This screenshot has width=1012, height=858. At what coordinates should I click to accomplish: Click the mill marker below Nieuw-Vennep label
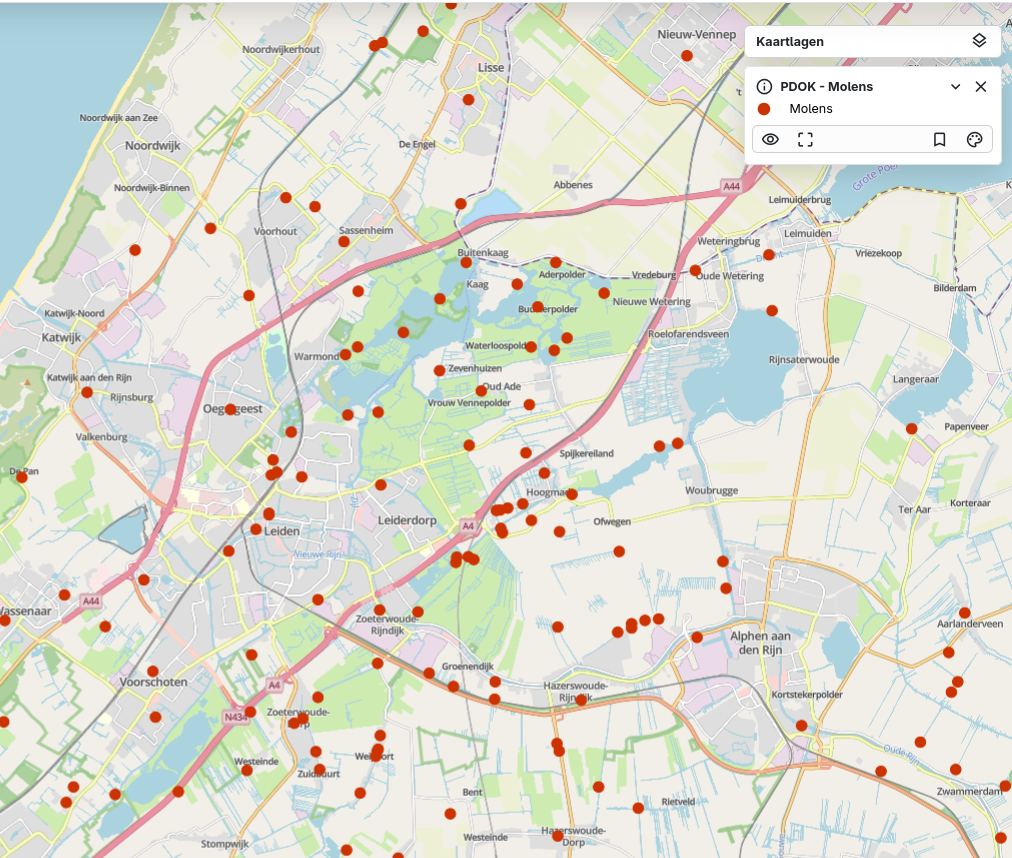687,56
